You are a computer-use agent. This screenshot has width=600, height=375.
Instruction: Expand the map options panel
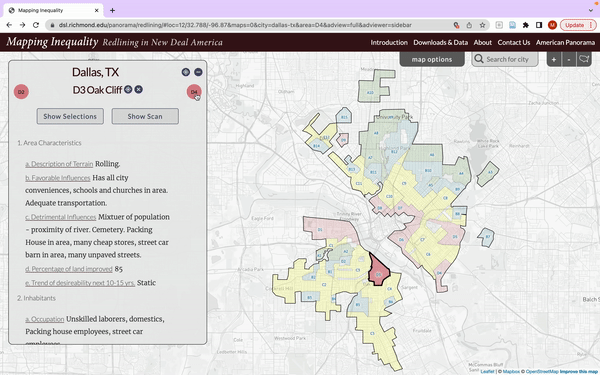[x=432, y=59]
